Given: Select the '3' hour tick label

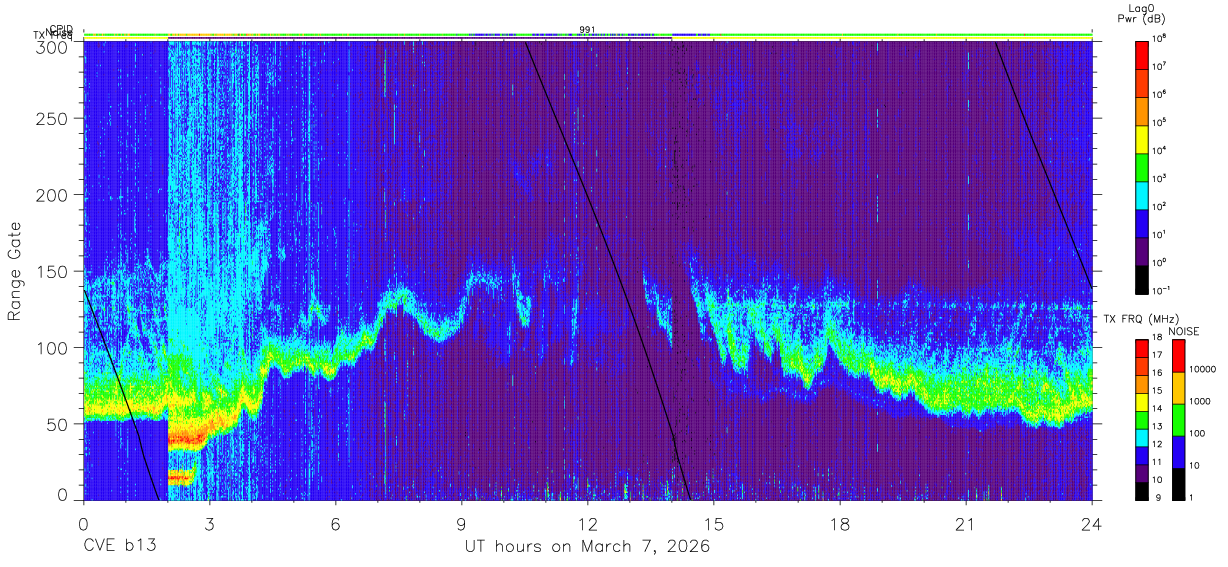Looking at the screenshot, I should 209,525.
